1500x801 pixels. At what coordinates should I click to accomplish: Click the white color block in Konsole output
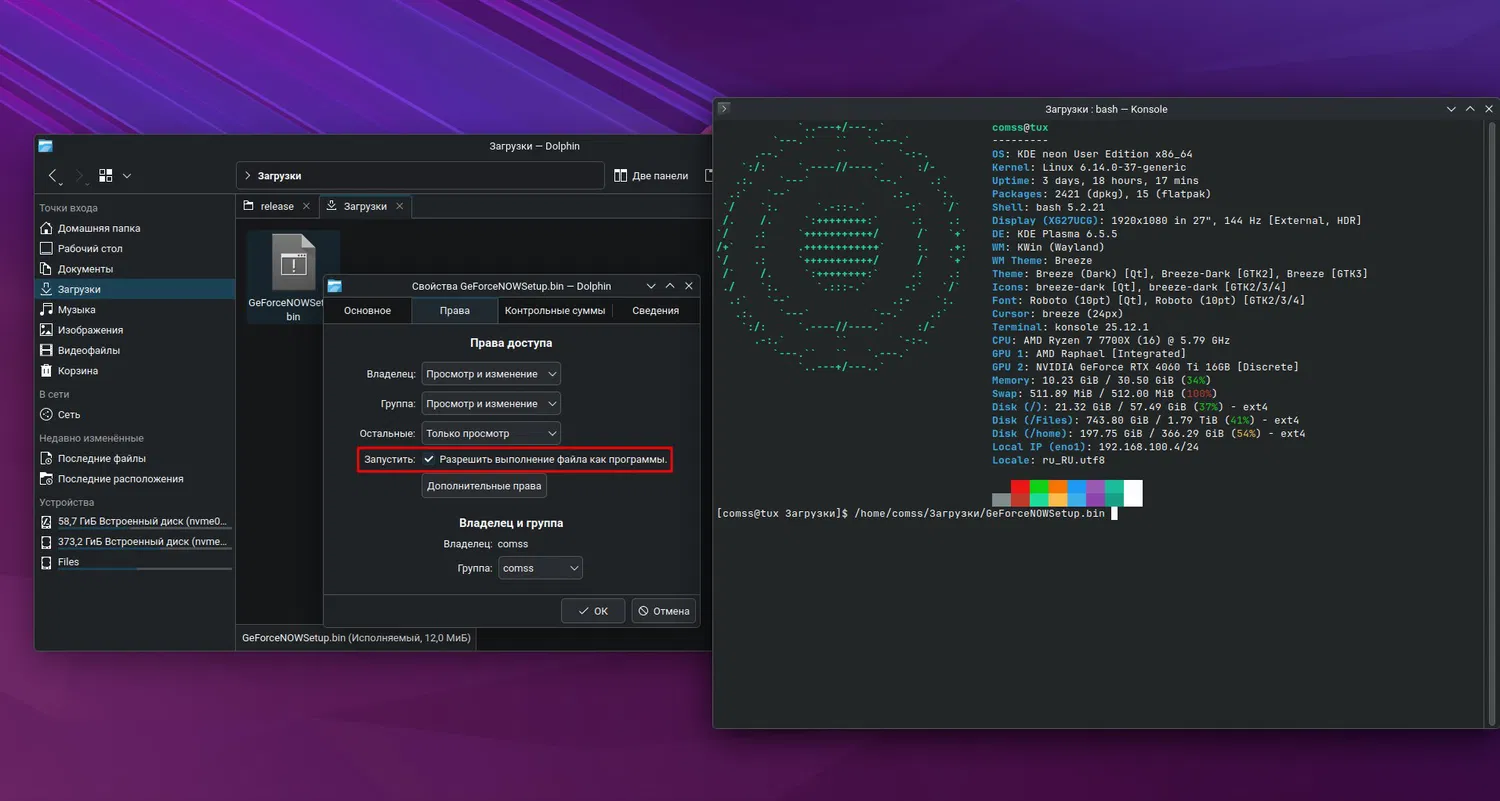pos(1133,492)
